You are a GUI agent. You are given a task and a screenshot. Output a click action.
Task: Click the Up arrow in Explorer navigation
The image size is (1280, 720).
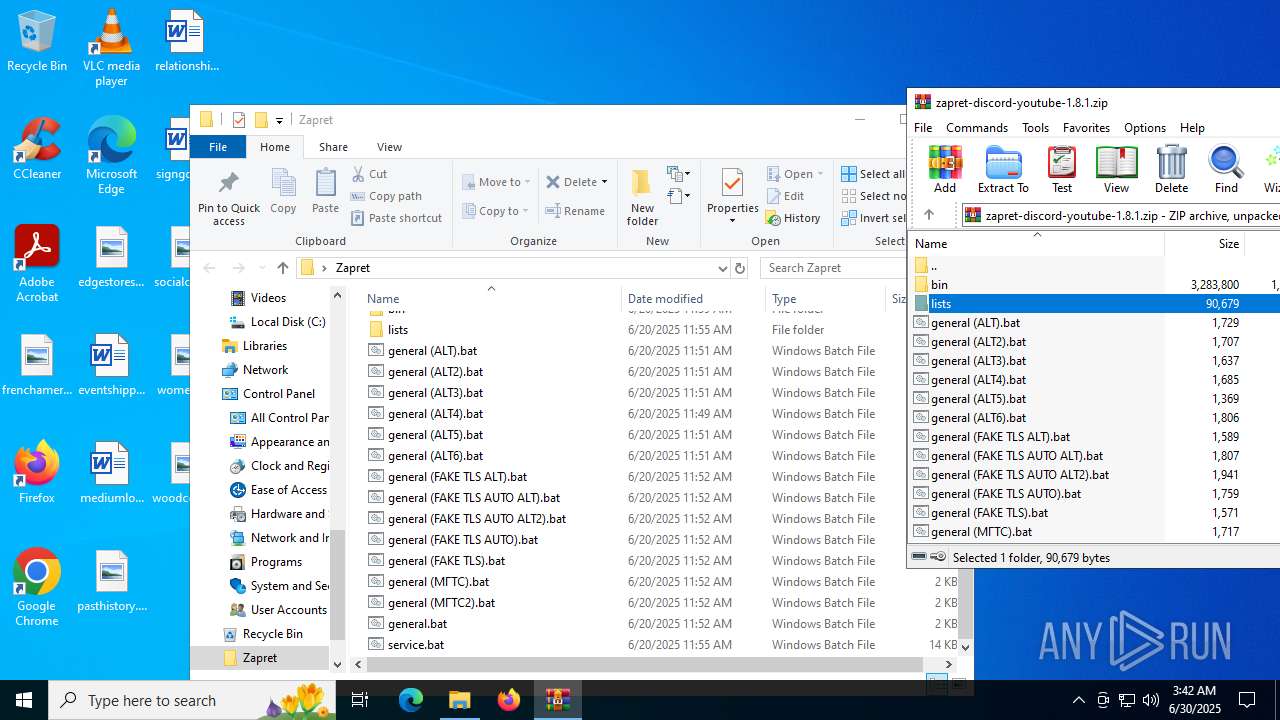coord(283,268)
